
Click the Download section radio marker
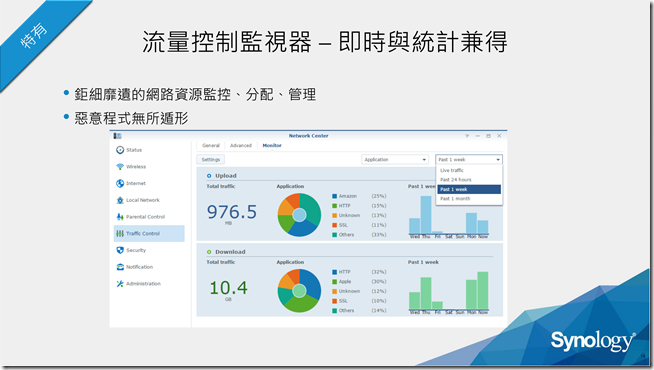(x=209, y=252)
